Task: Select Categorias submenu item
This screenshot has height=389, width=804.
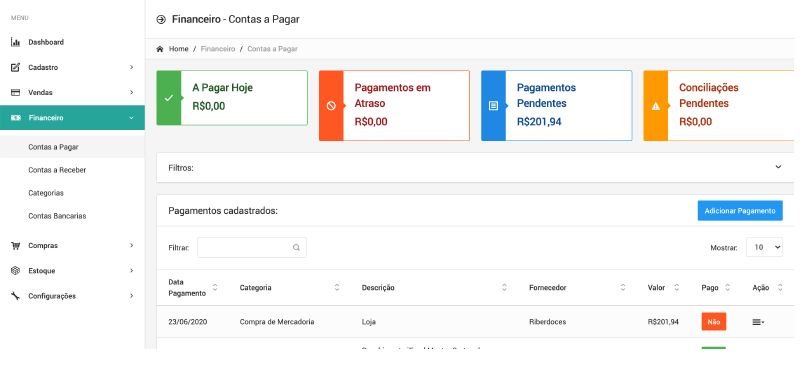Action: [x=72, y=193]
